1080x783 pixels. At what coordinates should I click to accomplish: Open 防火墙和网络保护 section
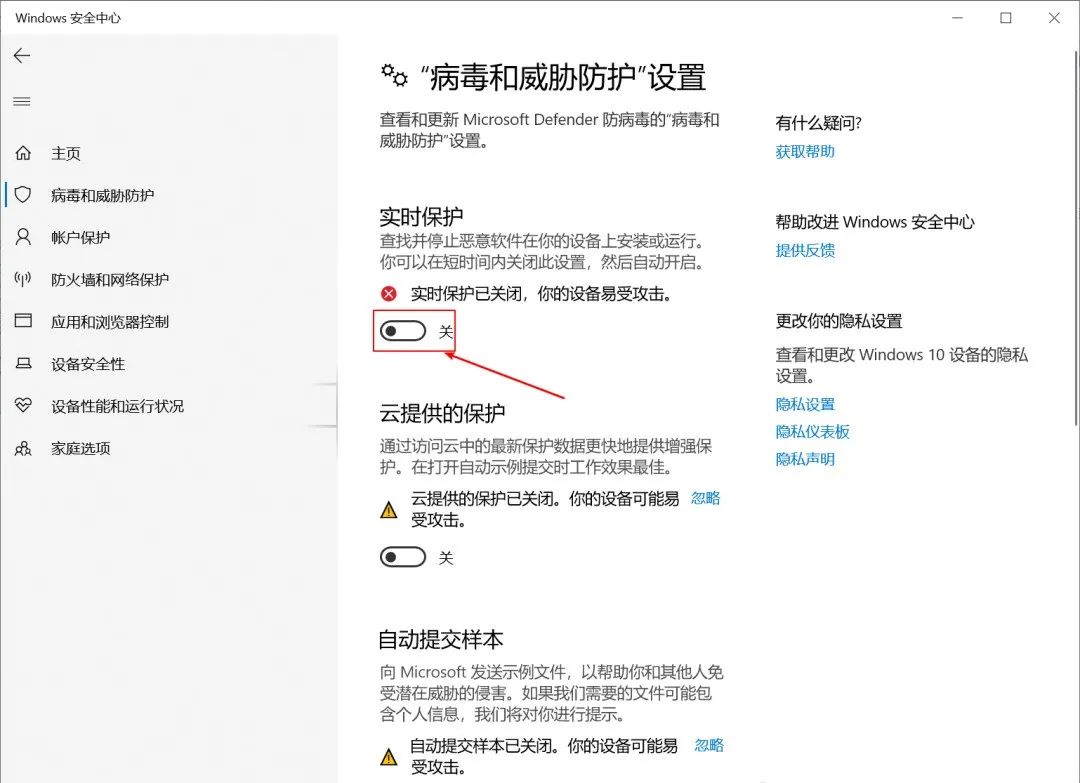(x=110, y=280)
